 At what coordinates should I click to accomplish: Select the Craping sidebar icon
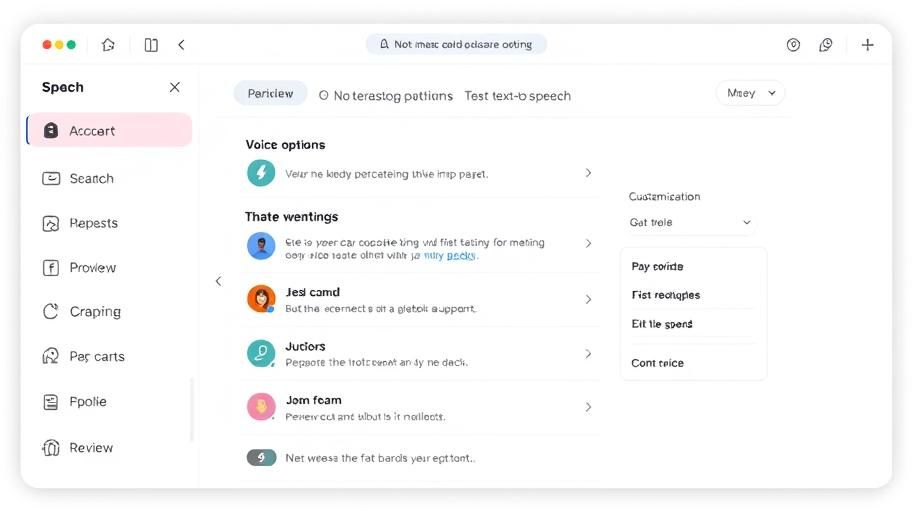tap(51, 311)
